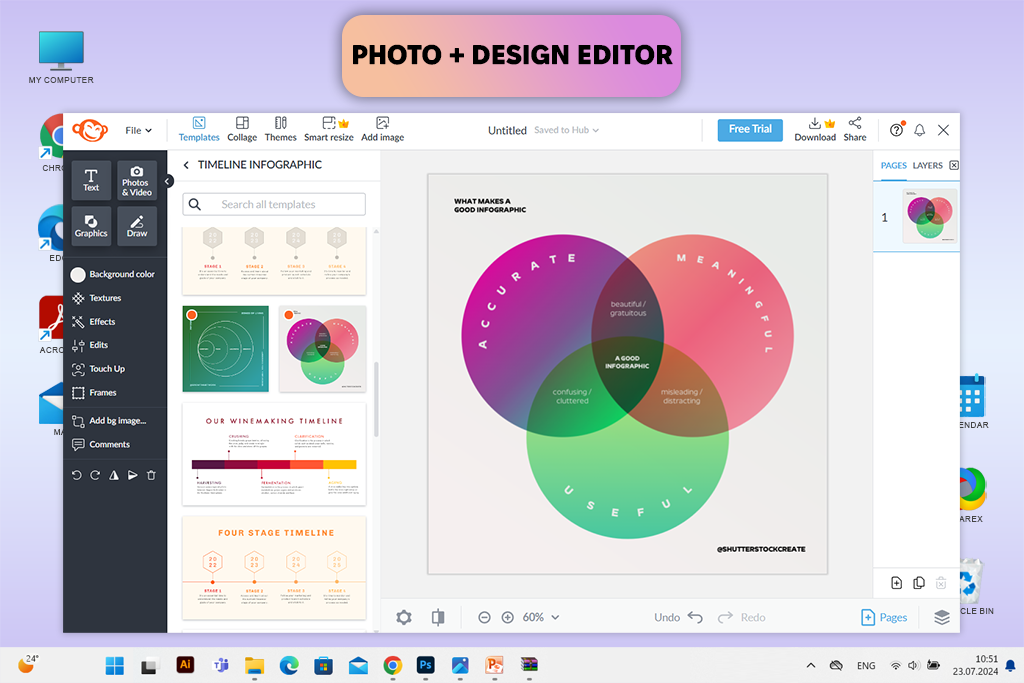Select the green circles template thumbnail
This screenshot has width=1024, height=683.
(x=225, y=349)
